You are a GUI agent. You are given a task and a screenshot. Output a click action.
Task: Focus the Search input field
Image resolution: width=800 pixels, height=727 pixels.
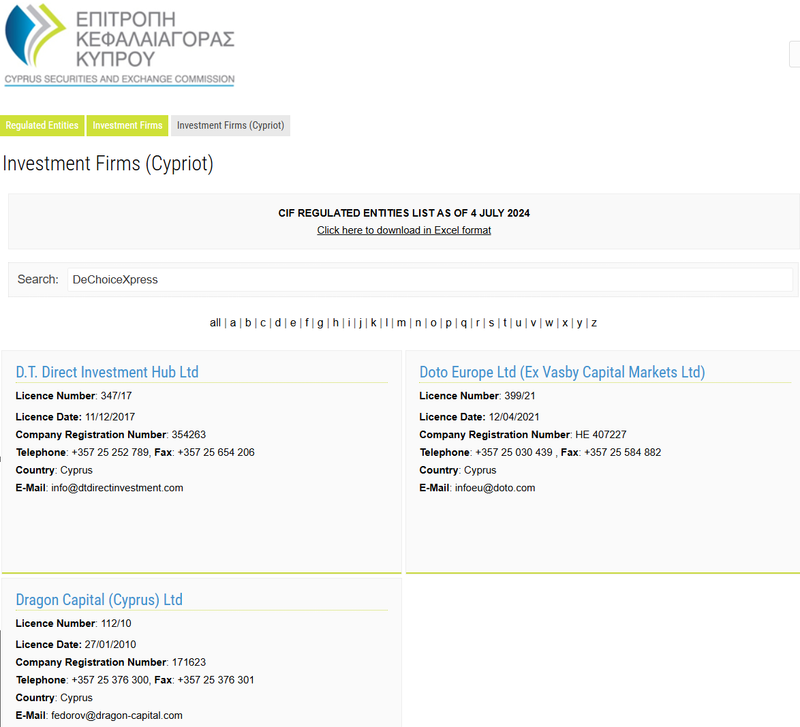(430, 280)
